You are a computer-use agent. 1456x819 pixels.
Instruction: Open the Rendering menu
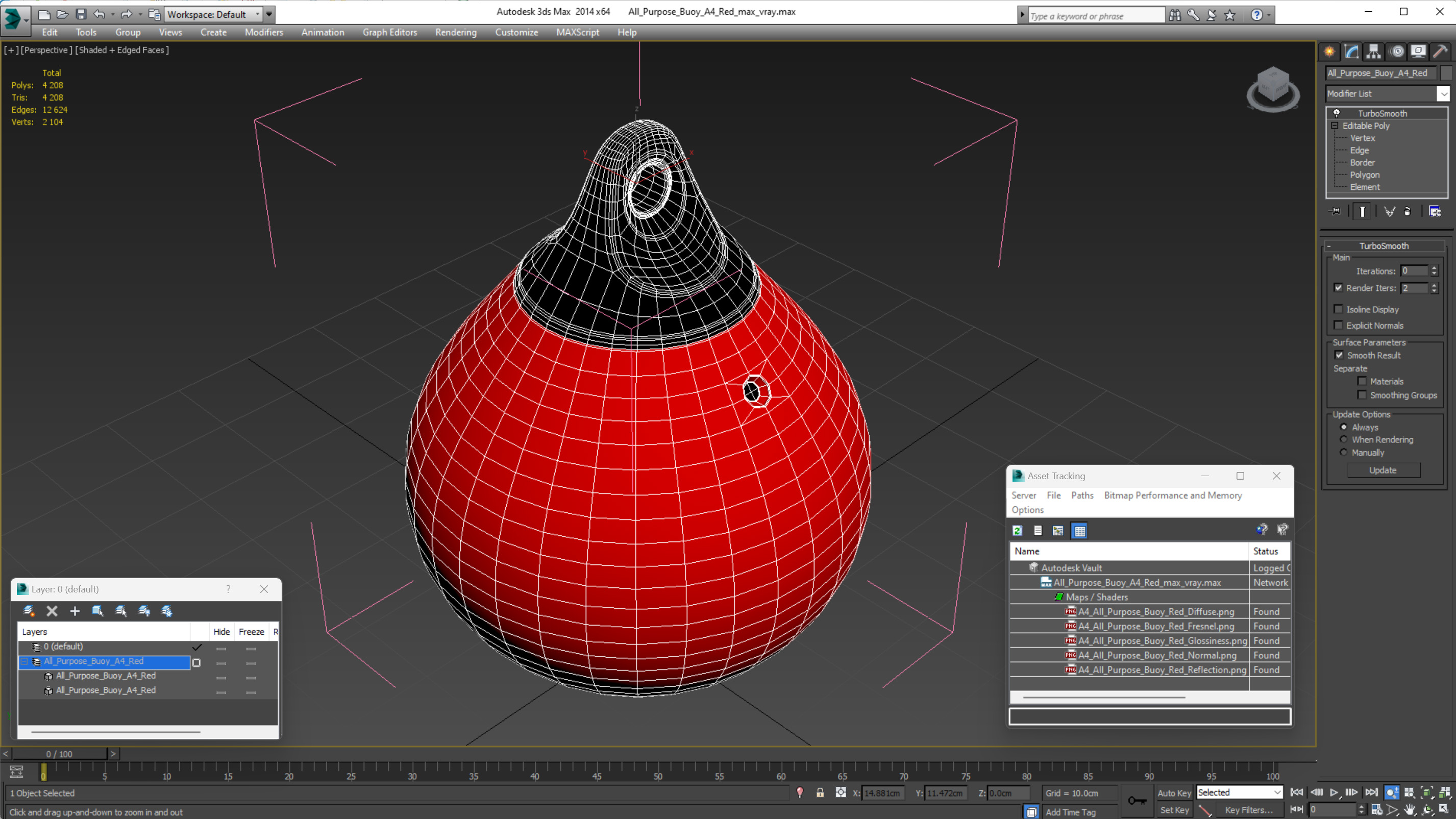pyautogui.click(x=456, y=32)
